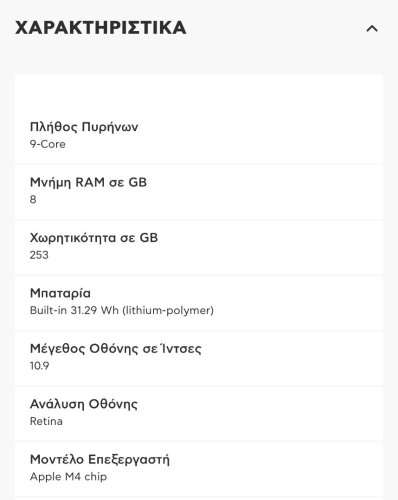
Task: Select the Μνήμη RAM σε GB label
Action: click(x=88, y=182)
